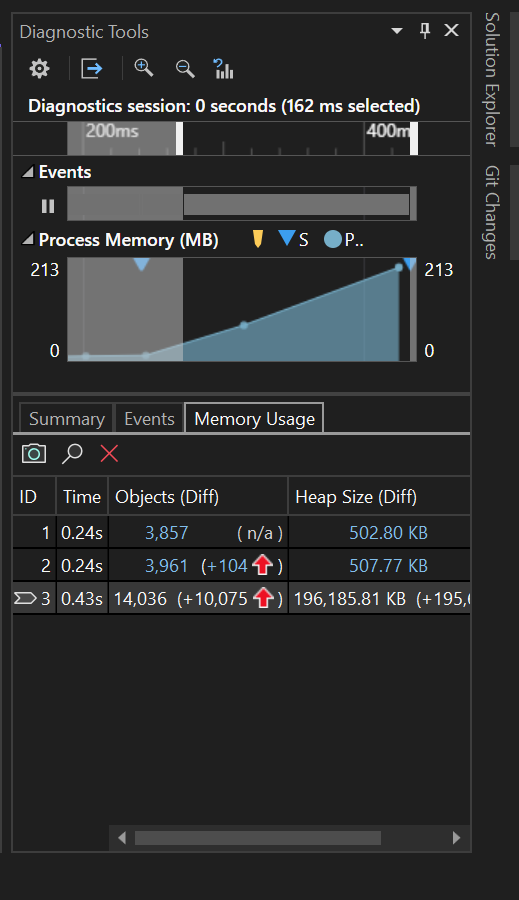Click heap size 196,185.81 KB value
Screen dimensions: 519x900
point(350,599)
